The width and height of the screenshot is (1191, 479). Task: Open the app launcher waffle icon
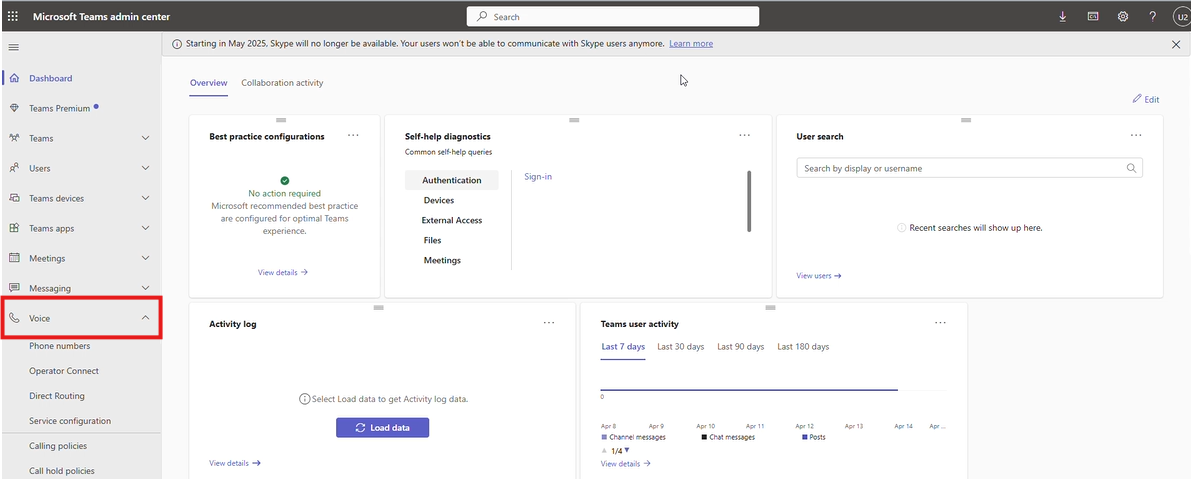click(x=13, y=16)
